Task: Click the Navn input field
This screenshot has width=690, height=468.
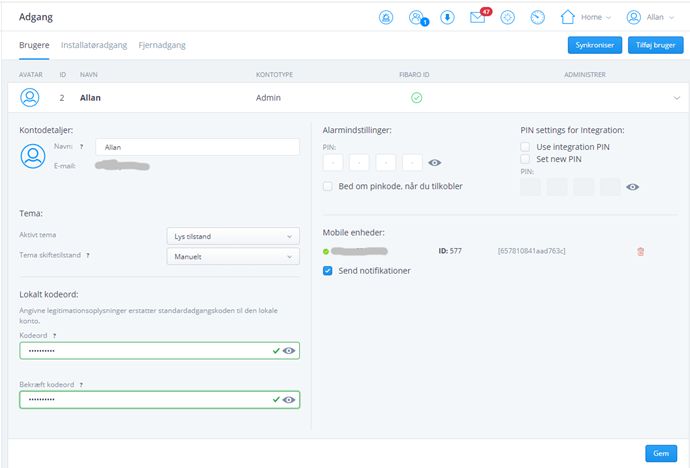Action: pyautogui.click(x=197, y=147)
